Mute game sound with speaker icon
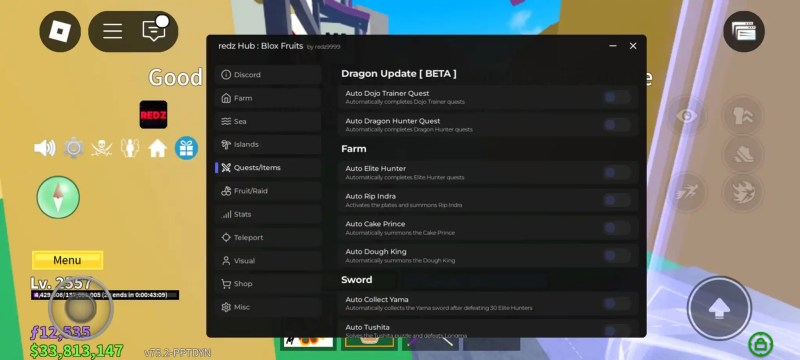 pyautogui.click(x=45, y=148)
